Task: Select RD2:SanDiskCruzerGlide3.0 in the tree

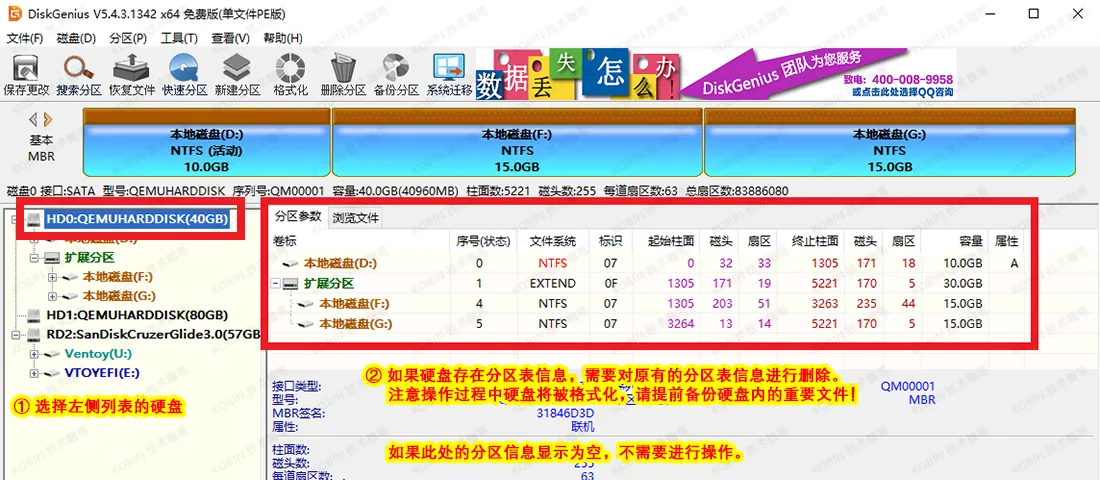Action: point(154,334)
